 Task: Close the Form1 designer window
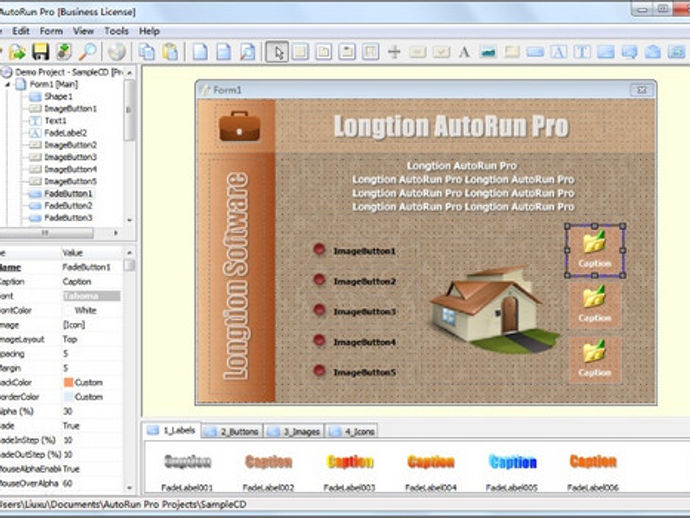(642, 90)
